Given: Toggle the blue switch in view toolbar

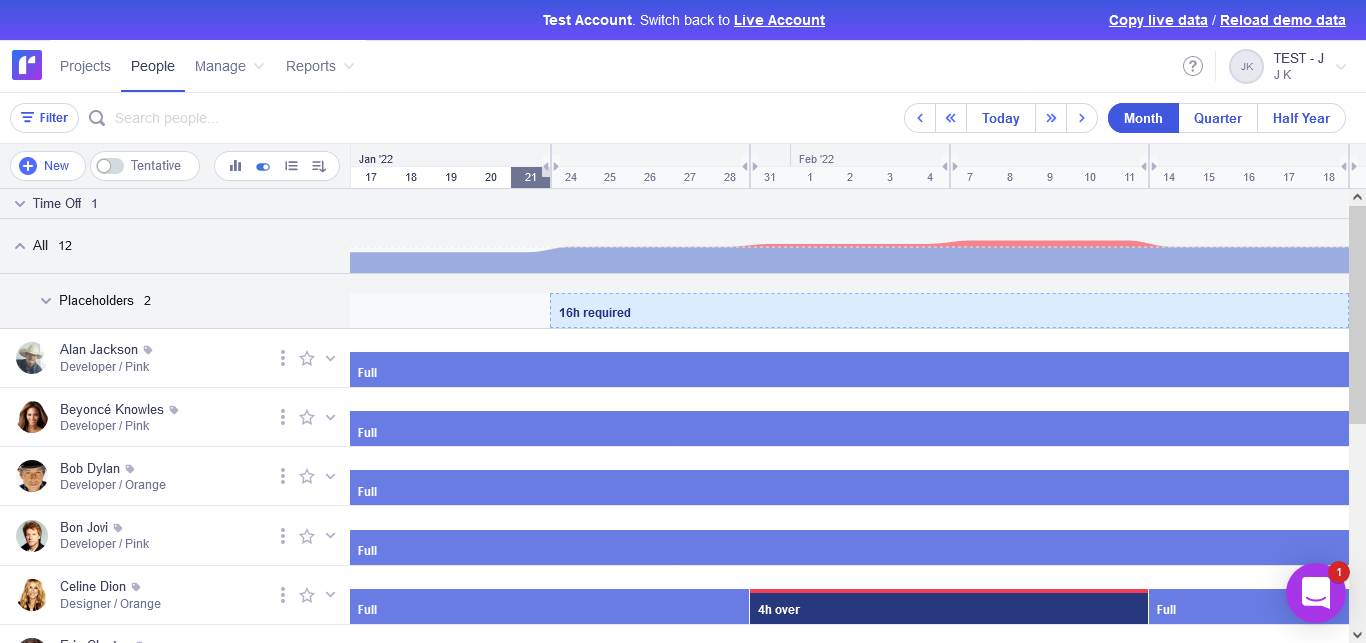Looking at the screenshot, I should point(262,165).
